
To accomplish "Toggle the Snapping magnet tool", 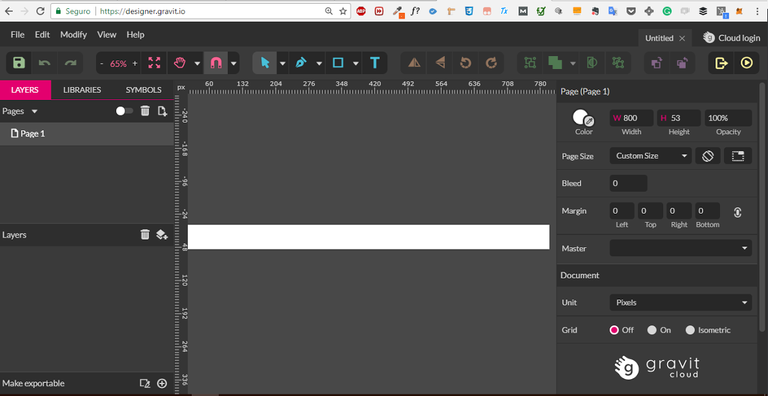I will [x=216, y=63].
